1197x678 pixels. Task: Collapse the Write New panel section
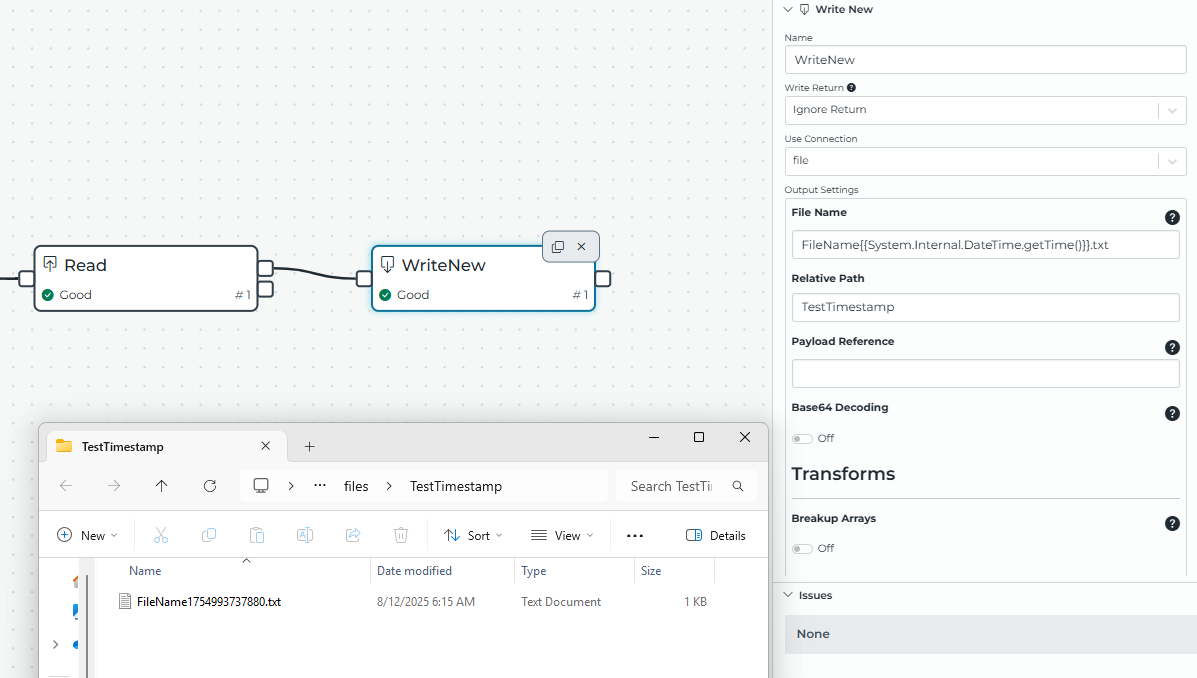788,9
